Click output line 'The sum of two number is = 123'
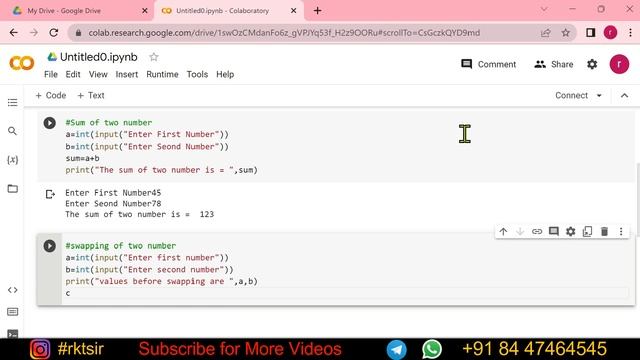The width and height of the screenshot is (640, 360). click(140, 214)
